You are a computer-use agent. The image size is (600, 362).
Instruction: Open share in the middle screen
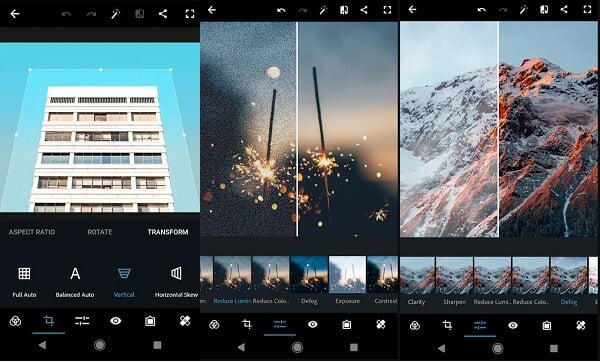[x=364, y=10]
